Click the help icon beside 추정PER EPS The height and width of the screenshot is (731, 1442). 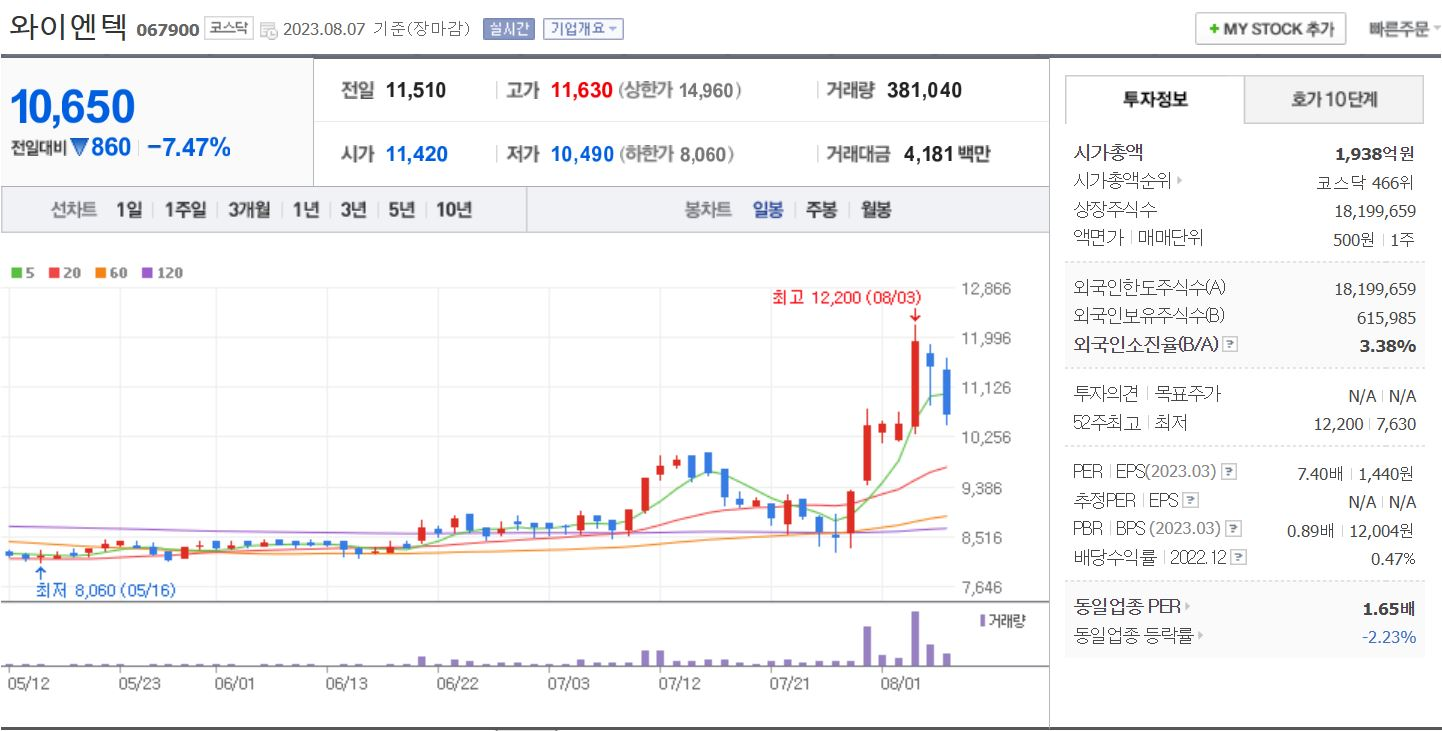(1192, 500)
